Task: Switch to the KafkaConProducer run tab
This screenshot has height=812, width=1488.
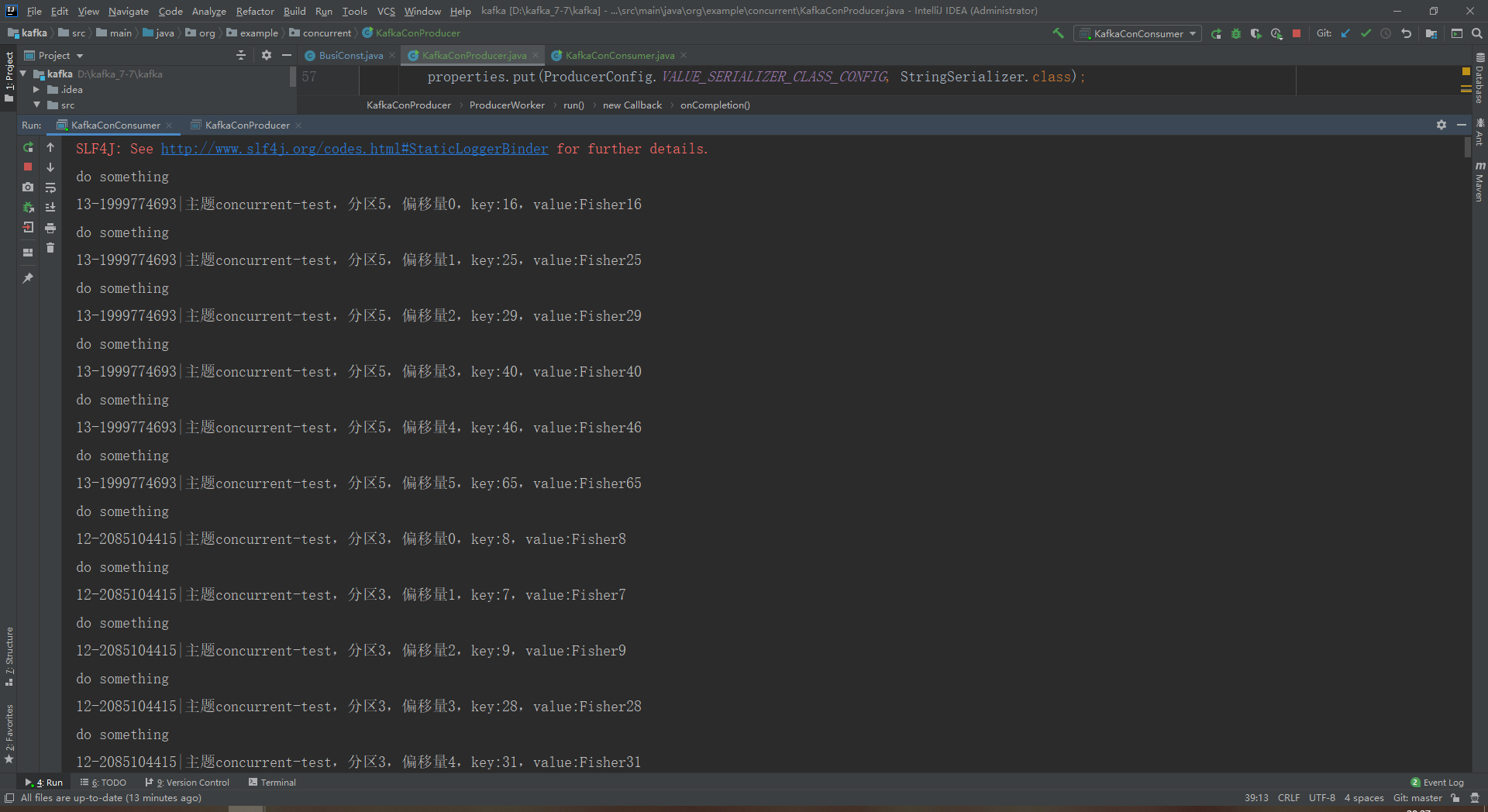Action: [x=246, y=125]
